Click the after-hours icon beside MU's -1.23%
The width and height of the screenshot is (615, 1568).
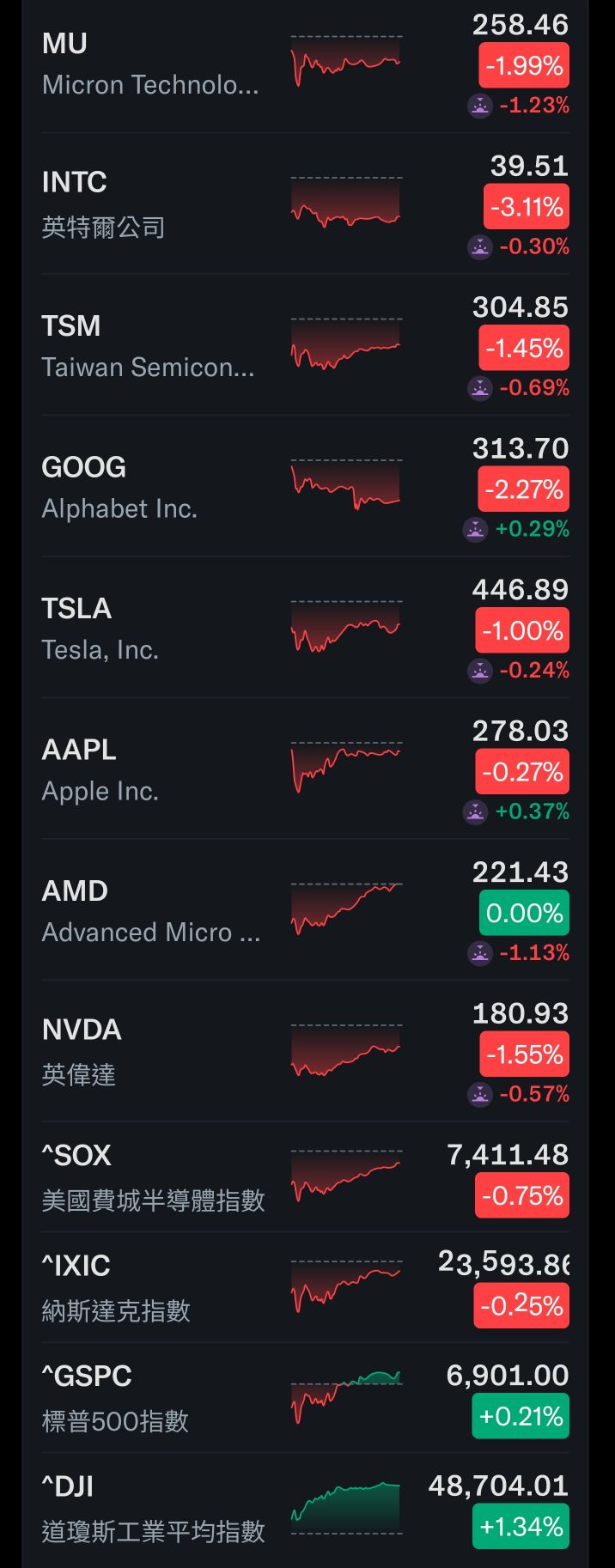pyautogui.click(x=479, y=106)
